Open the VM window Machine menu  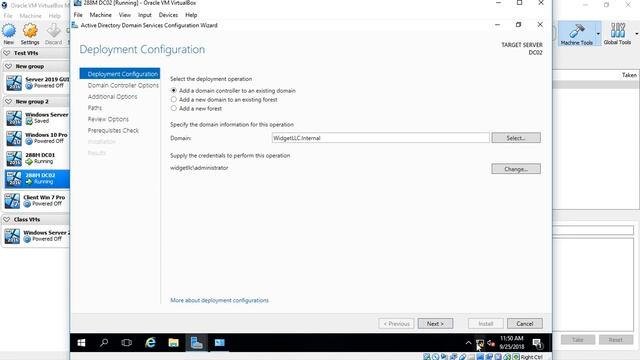tap(100, 15)
